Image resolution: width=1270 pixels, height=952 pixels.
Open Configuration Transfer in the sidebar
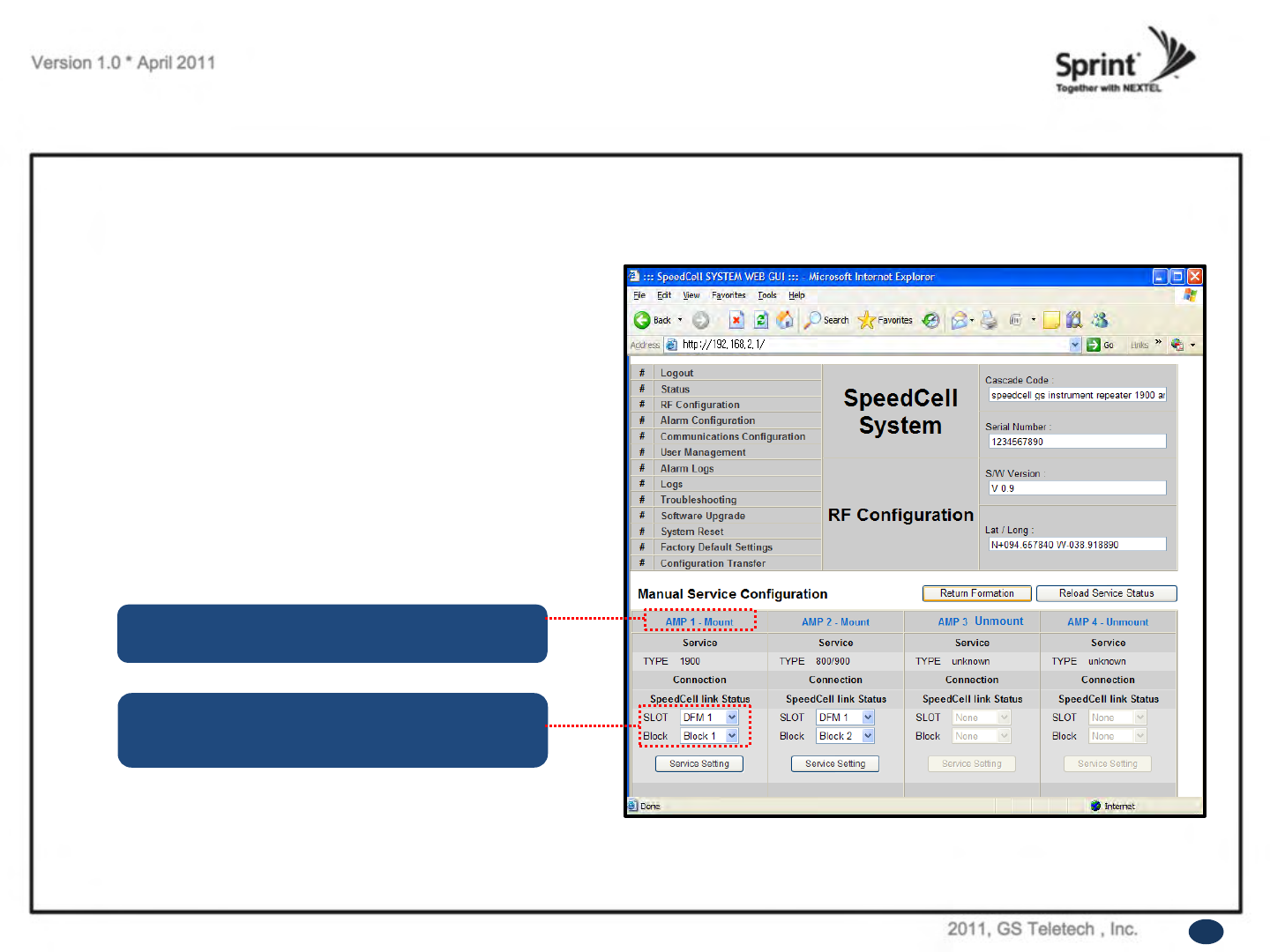click(x=713, y=563)
